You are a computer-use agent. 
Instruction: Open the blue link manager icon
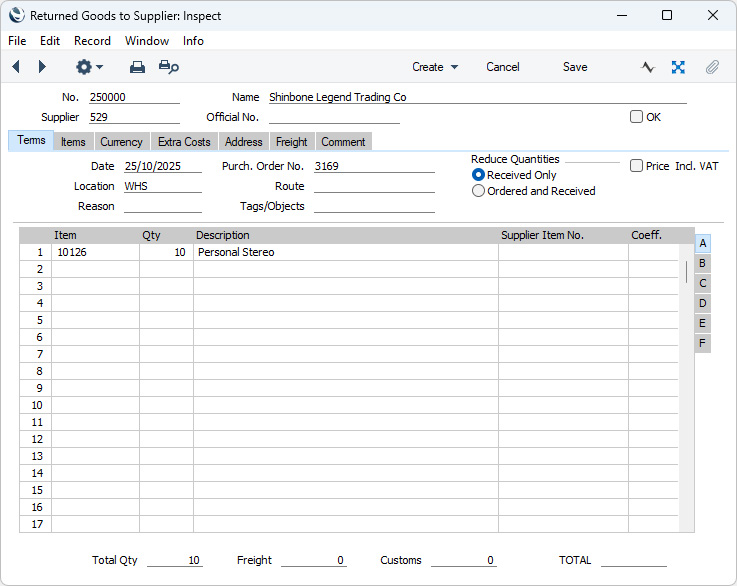coord(678,67)
